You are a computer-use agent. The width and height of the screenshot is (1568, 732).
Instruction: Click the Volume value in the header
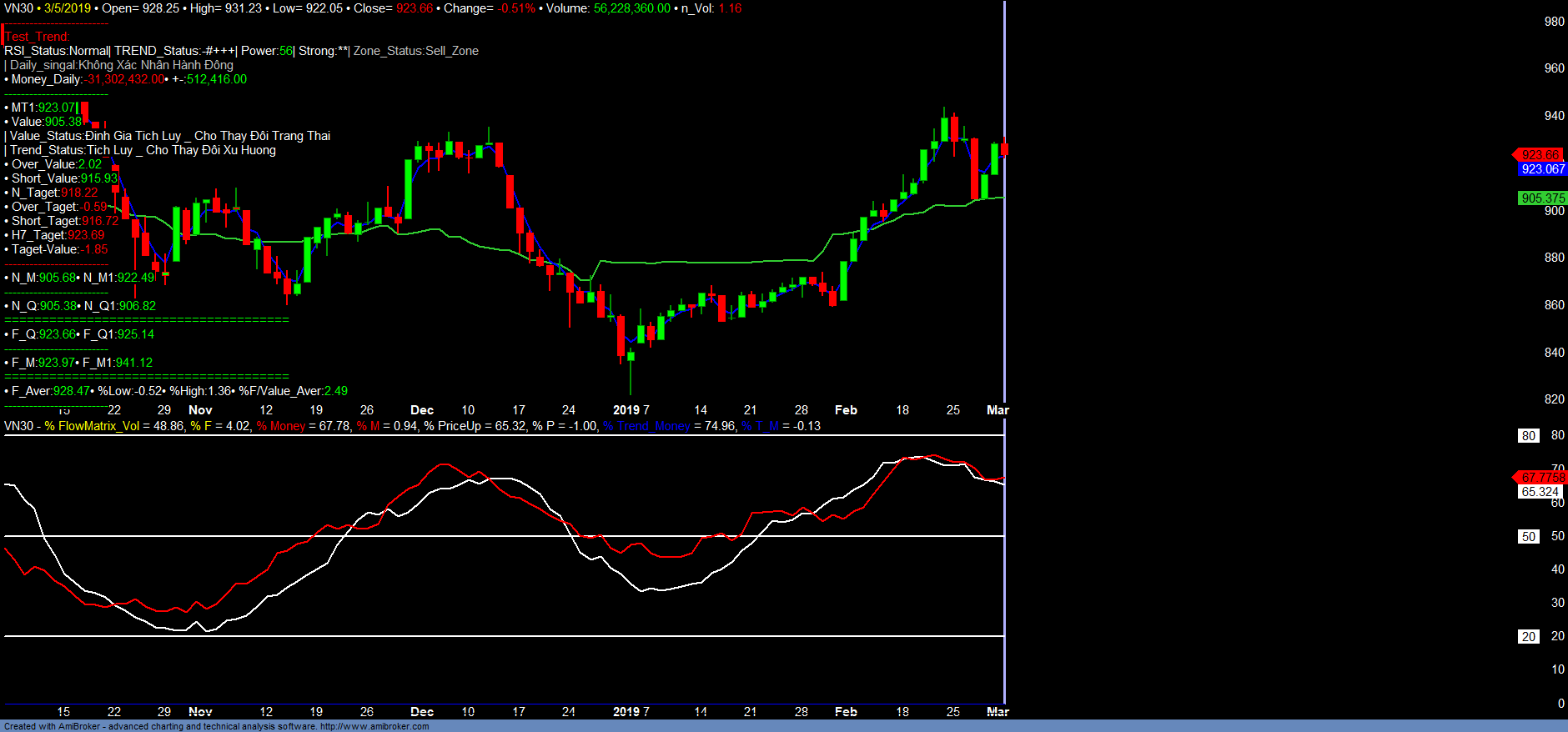(x=631, y=8)
